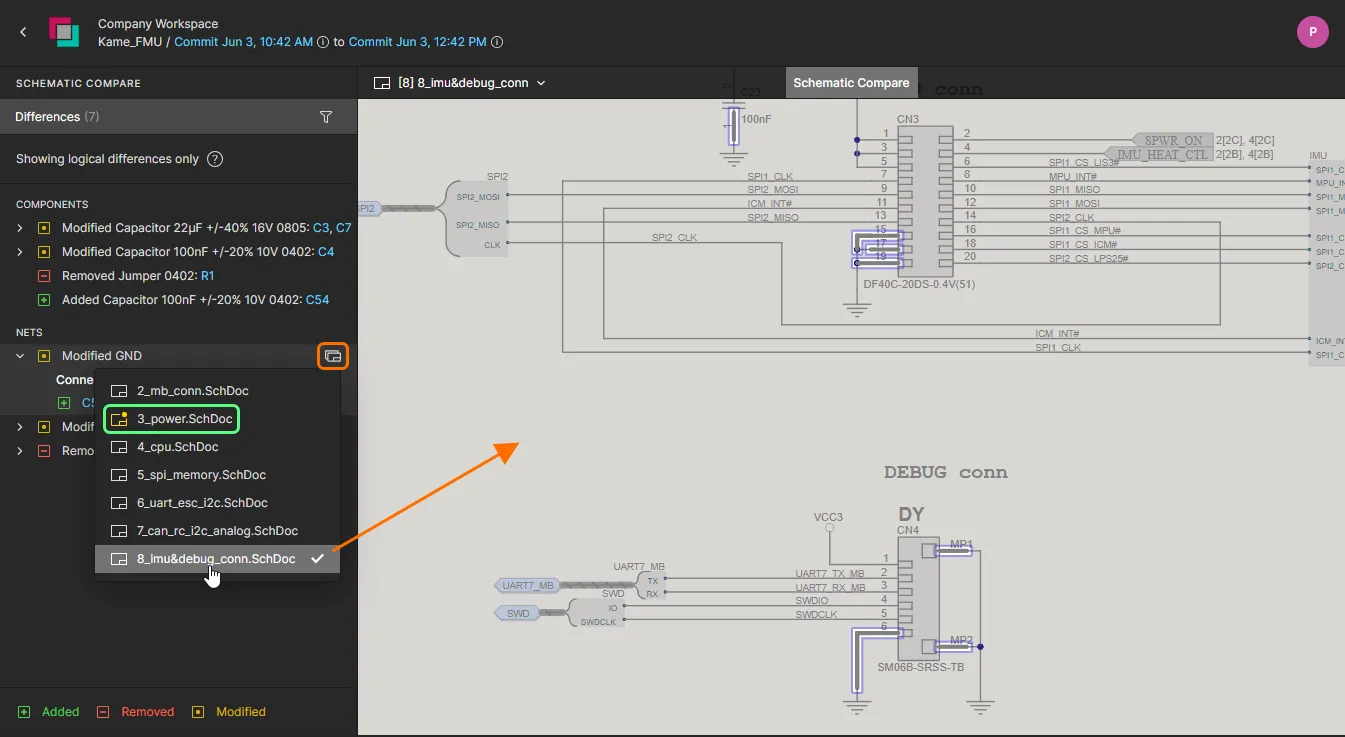Open the user avatar P menu
The width and height of the screenshot is (1345, 737).
tap(1312, 32)
